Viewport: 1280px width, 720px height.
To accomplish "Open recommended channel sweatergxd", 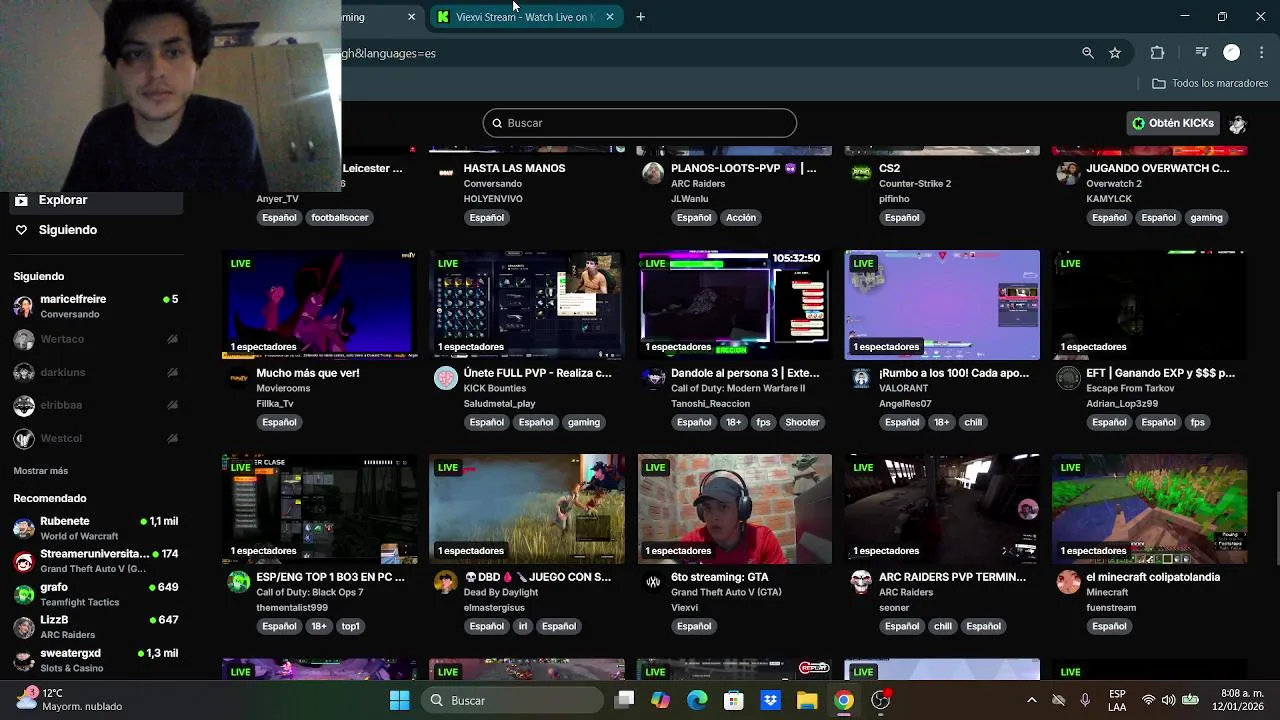I will pyautogui.click(x=95, y=660).
